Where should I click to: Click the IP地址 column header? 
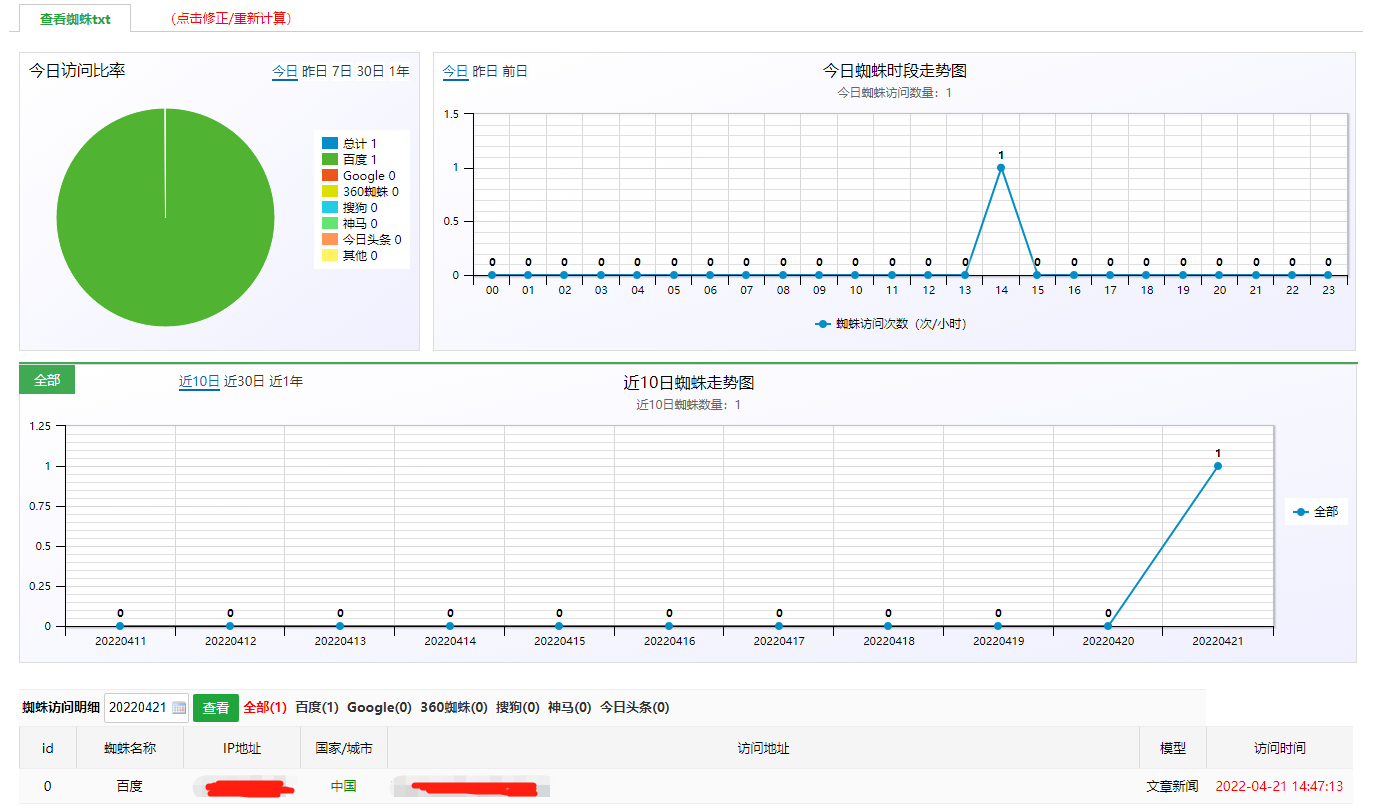[242, 748]
